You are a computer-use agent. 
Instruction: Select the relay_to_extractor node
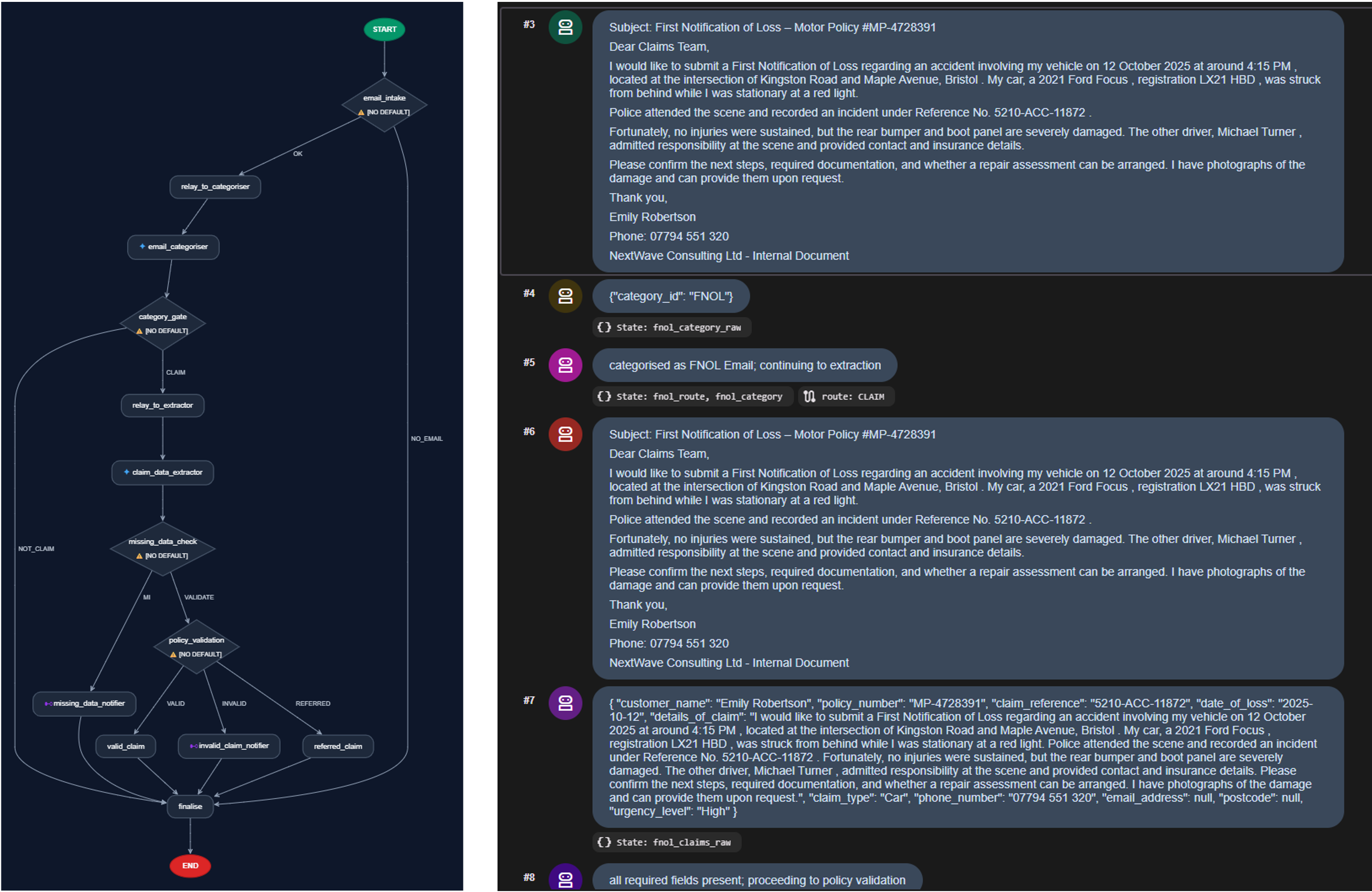click(x=163, y=405)
